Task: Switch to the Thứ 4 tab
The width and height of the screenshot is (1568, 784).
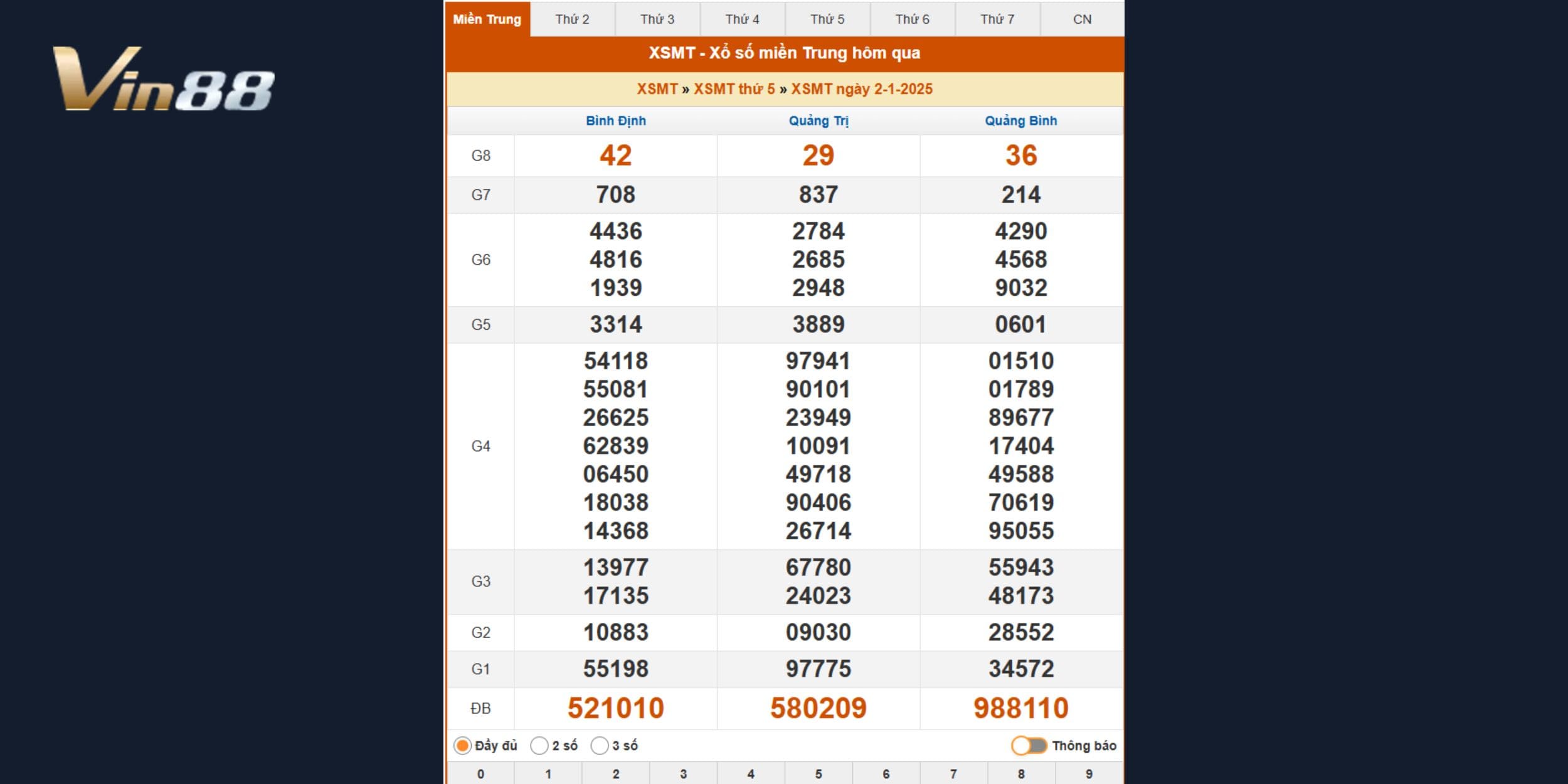Action: click(x=743, y=19)
